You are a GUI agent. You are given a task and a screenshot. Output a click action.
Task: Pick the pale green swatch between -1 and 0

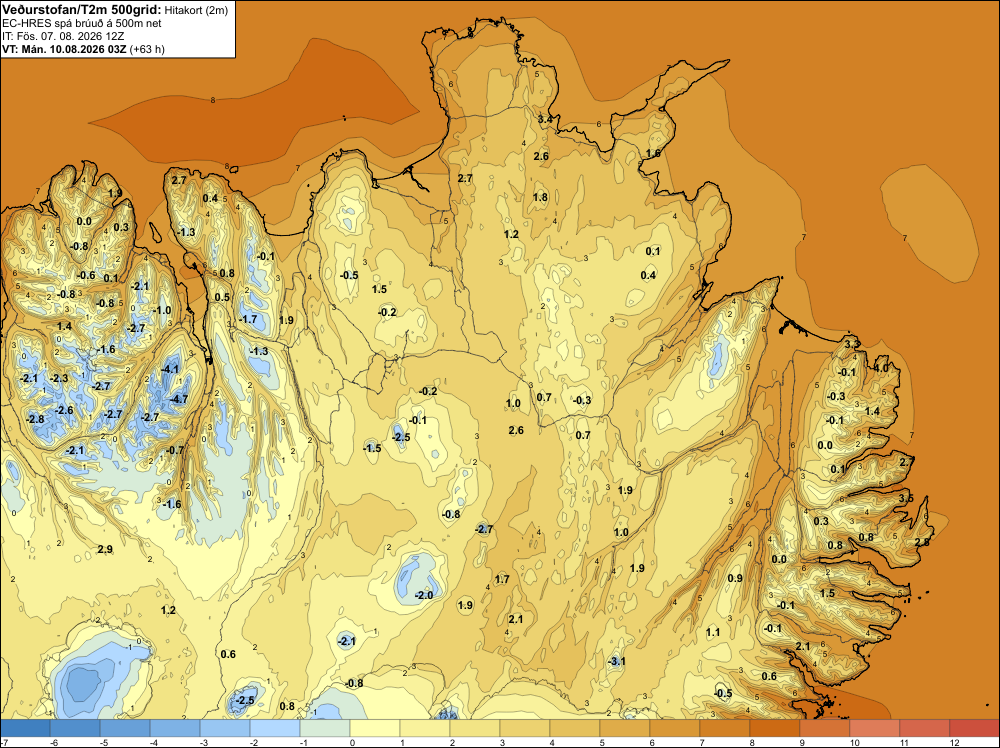325,728
